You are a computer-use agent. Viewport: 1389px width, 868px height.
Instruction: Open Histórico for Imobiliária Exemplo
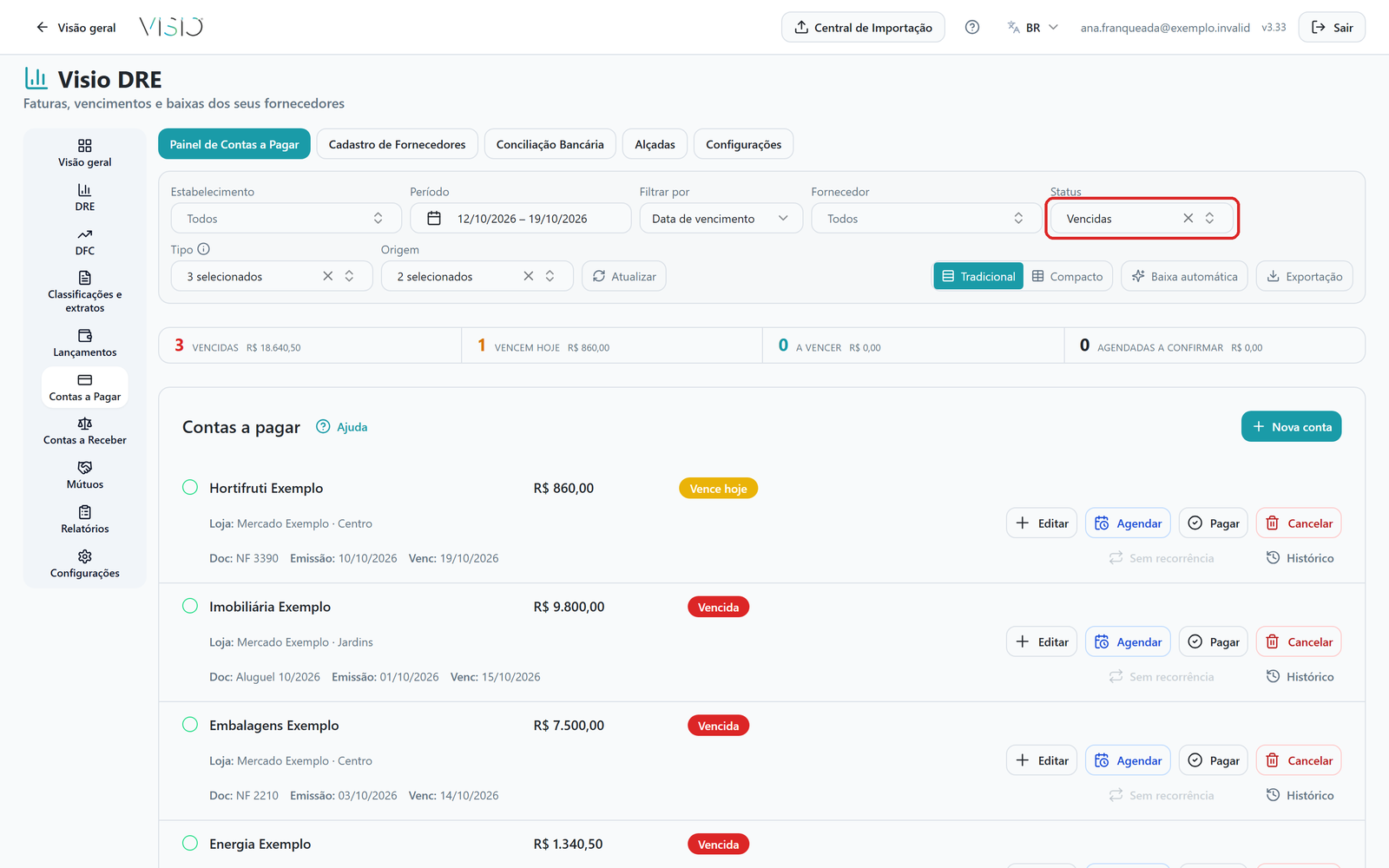1300,677
